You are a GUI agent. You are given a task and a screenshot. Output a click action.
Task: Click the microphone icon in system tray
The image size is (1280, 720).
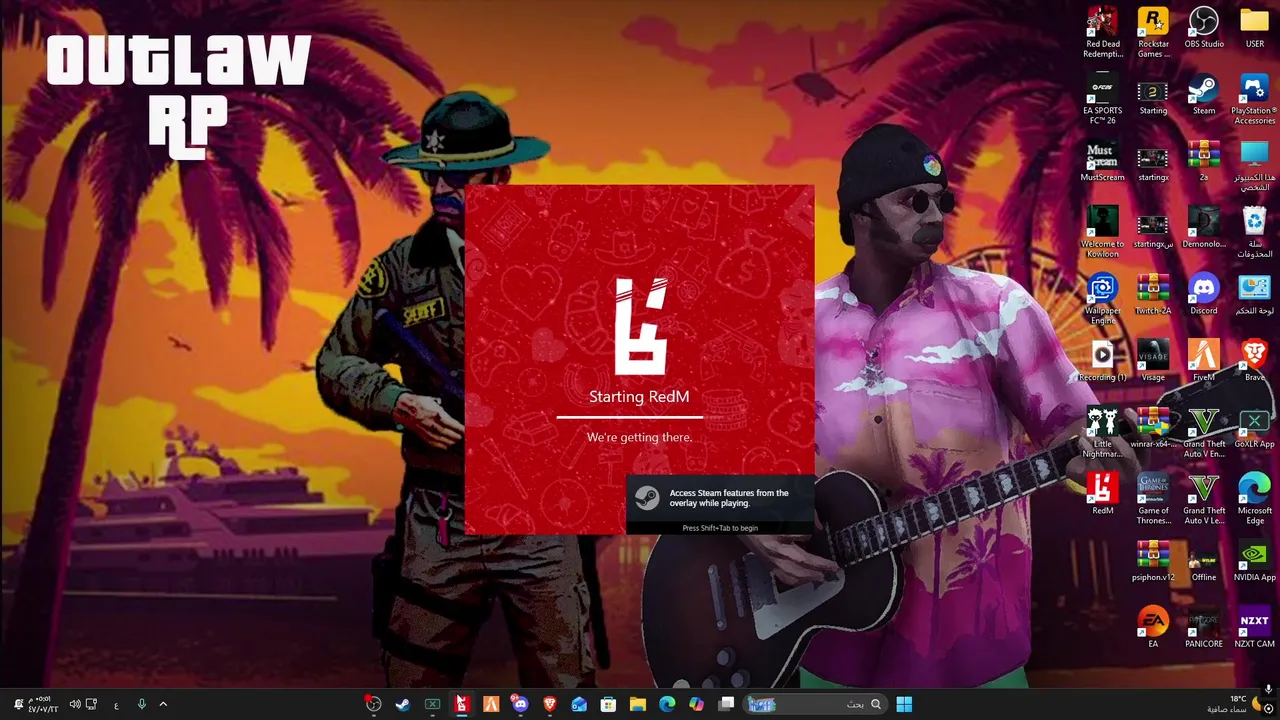point(142,704)
